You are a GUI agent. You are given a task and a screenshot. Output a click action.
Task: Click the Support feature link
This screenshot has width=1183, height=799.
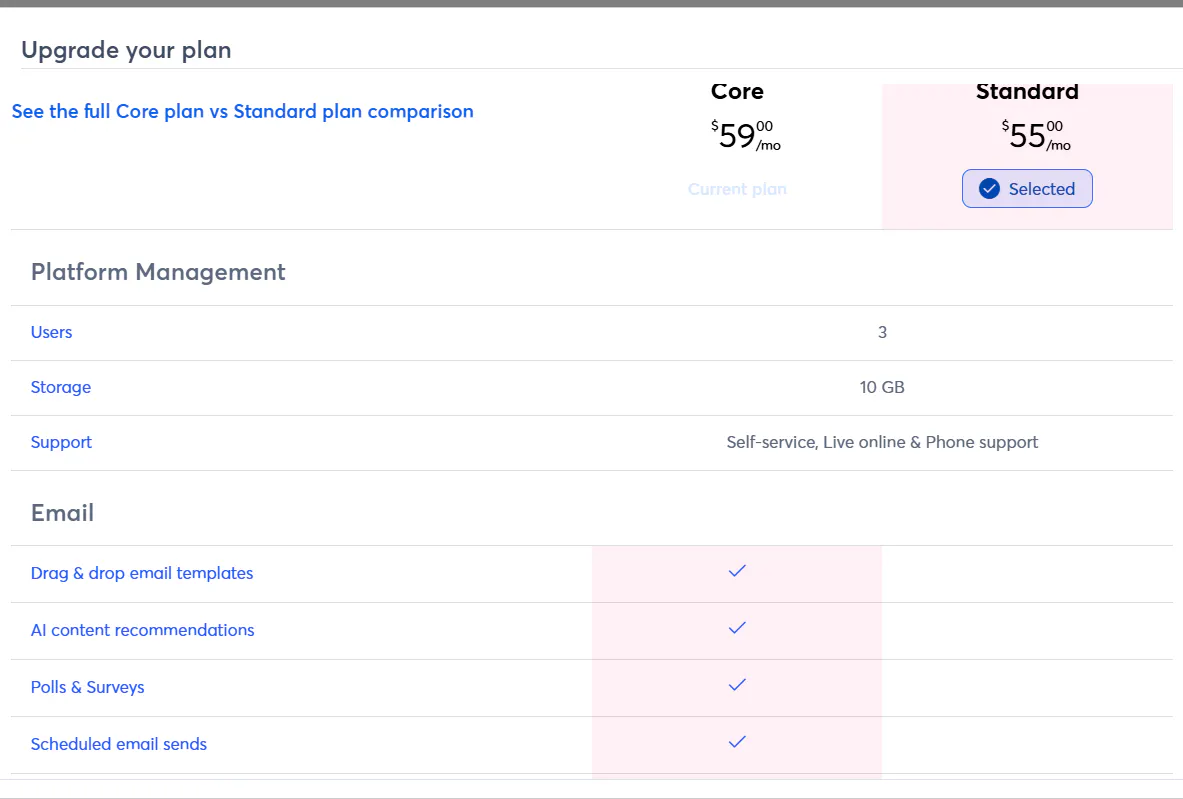tap(61, 442)
